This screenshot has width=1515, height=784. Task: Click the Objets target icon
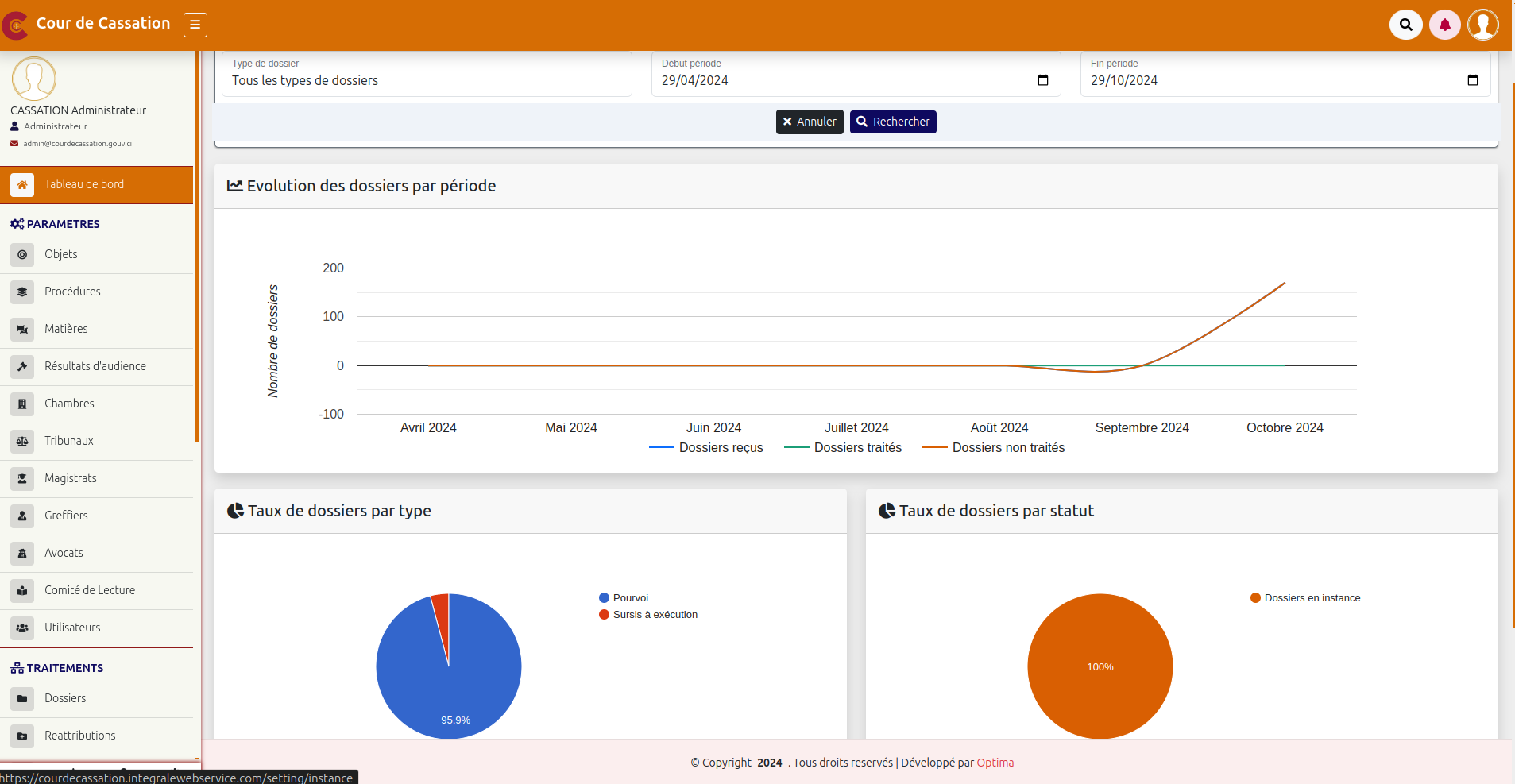tap(22, 255)
